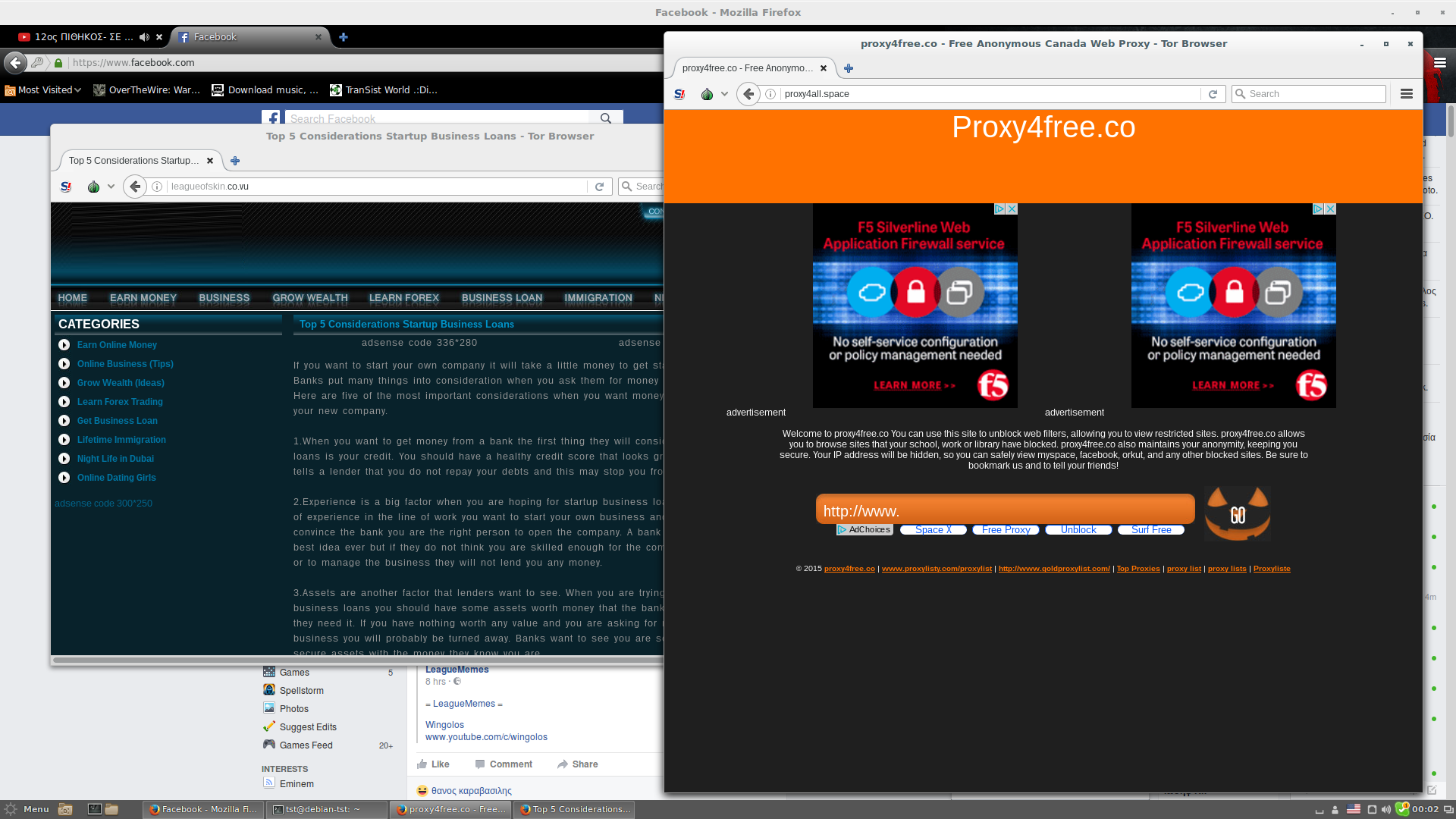Image resolution: width=1456 pixels, height=819 pixels.
Task: Select the proxy4free.co tab
Action: (x=747, y=68)
